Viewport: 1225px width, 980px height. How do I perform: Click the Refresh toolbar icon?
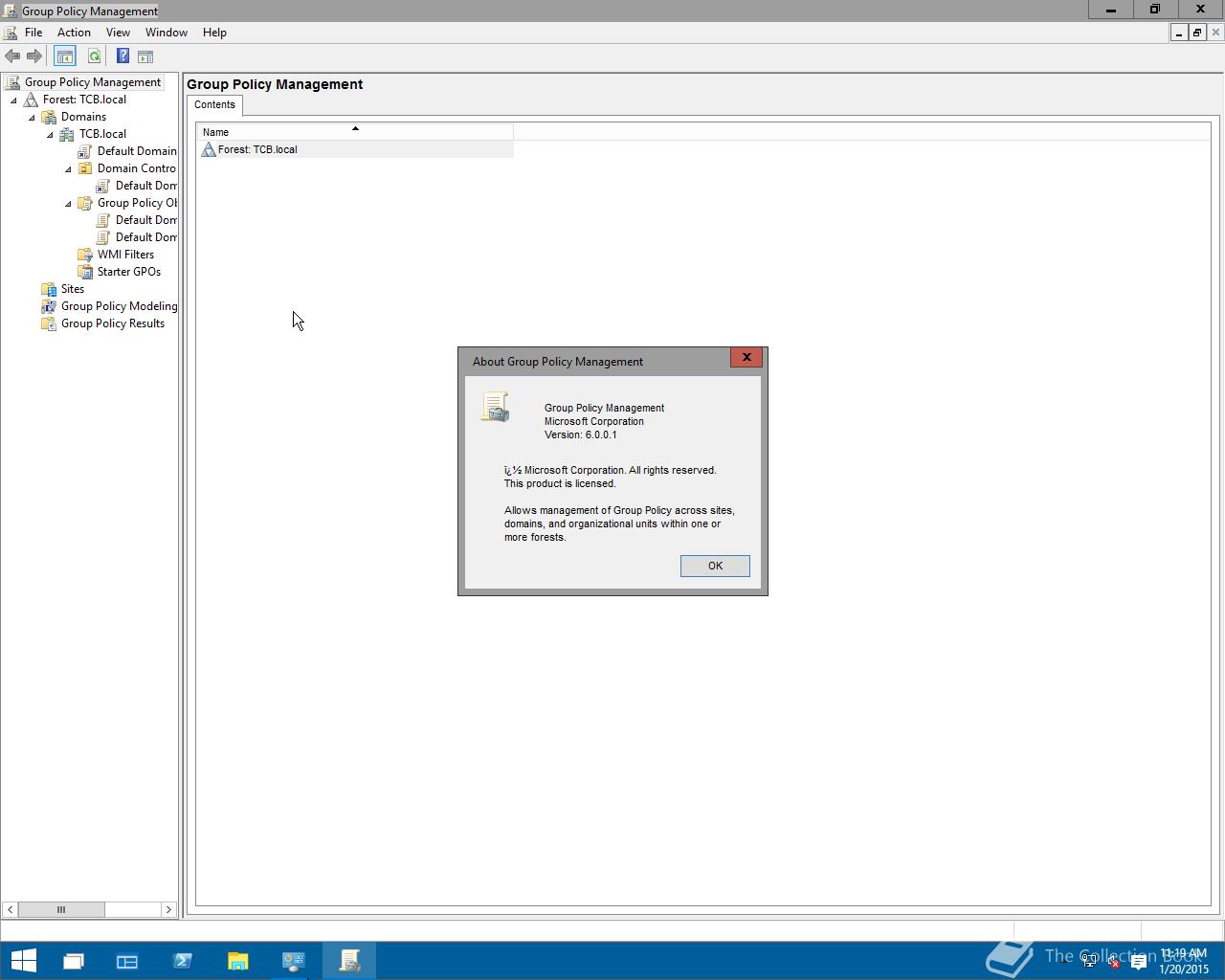point(94,56)
